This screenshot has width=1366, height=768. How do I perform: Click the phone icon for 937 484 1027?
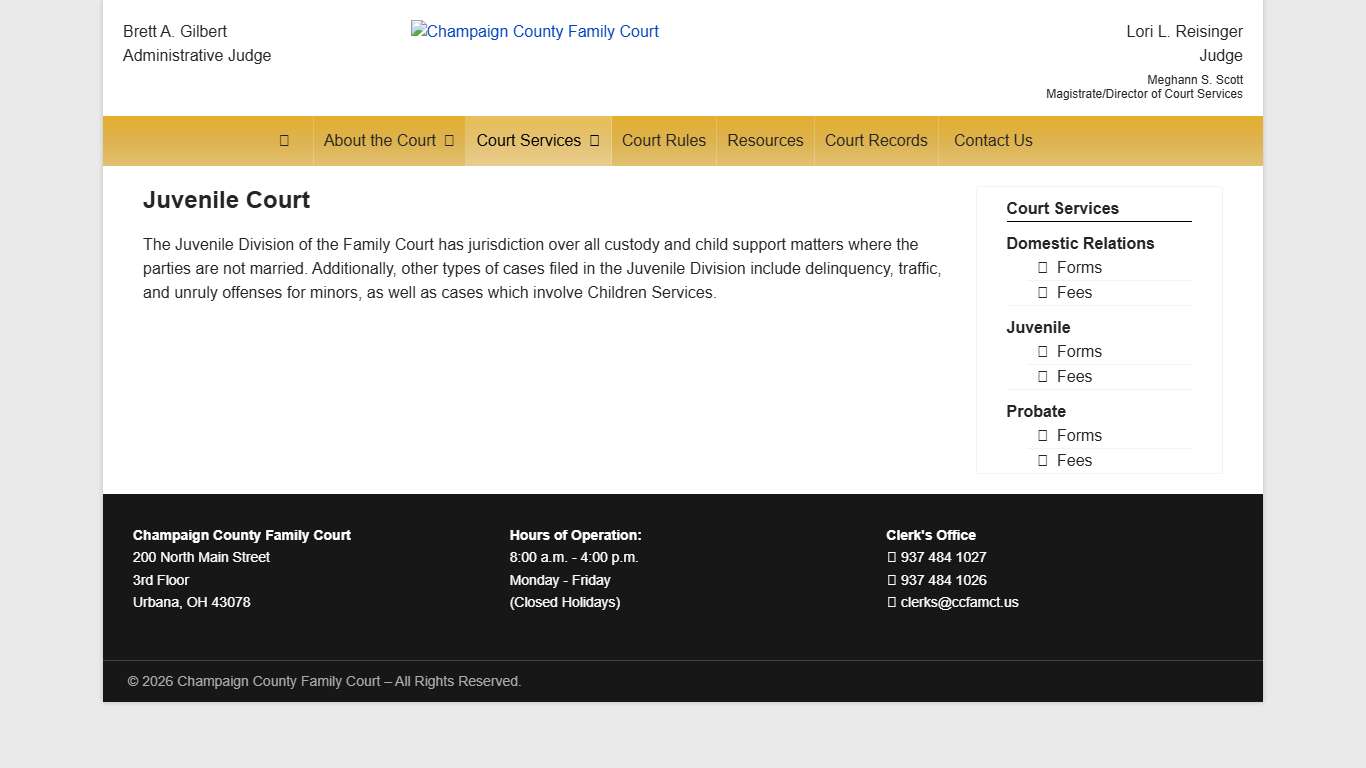pos(892,558)
